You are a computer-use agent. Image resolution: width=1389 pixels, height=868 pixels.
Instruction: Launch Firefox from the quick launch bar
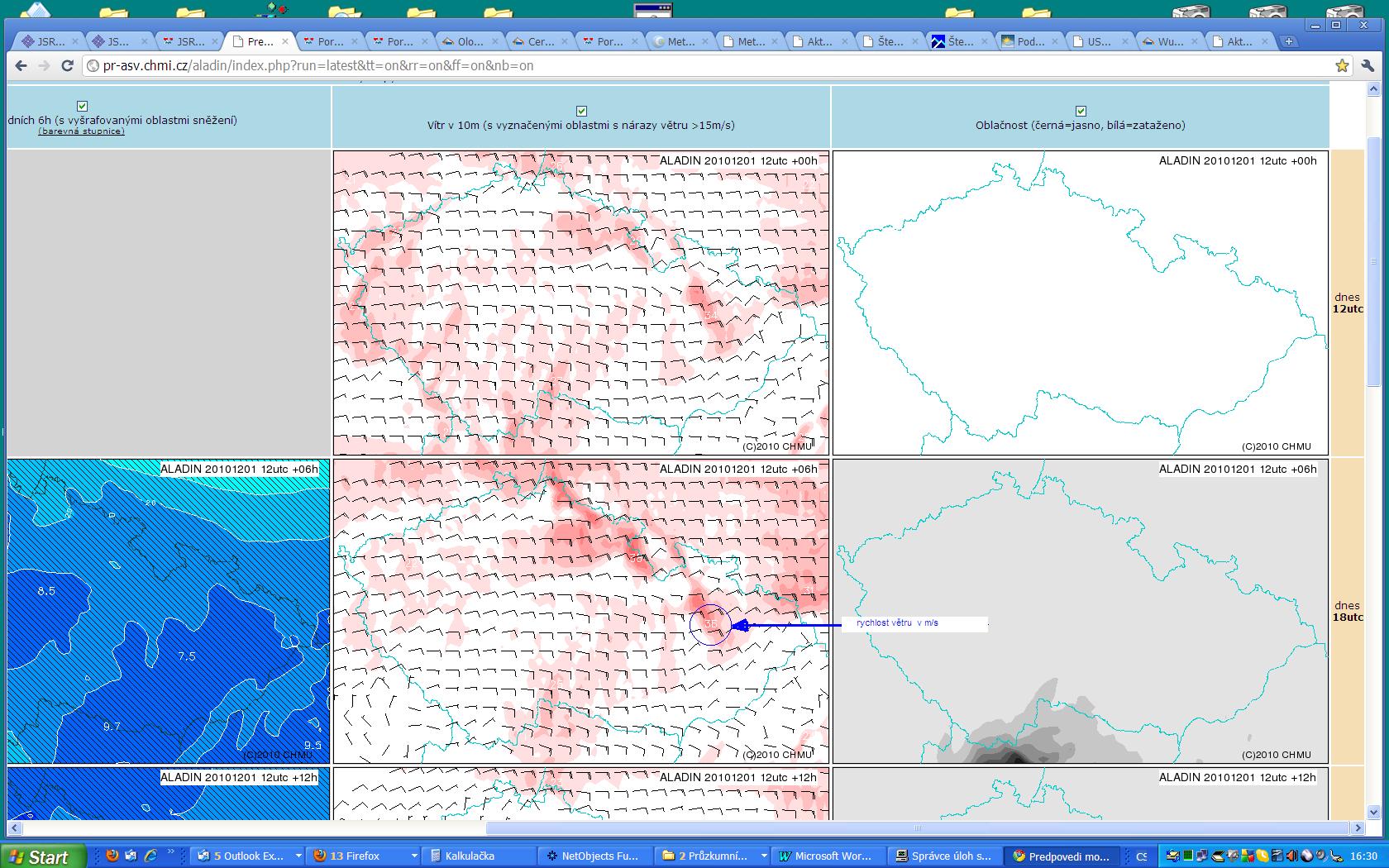click(x=112, y=856)
